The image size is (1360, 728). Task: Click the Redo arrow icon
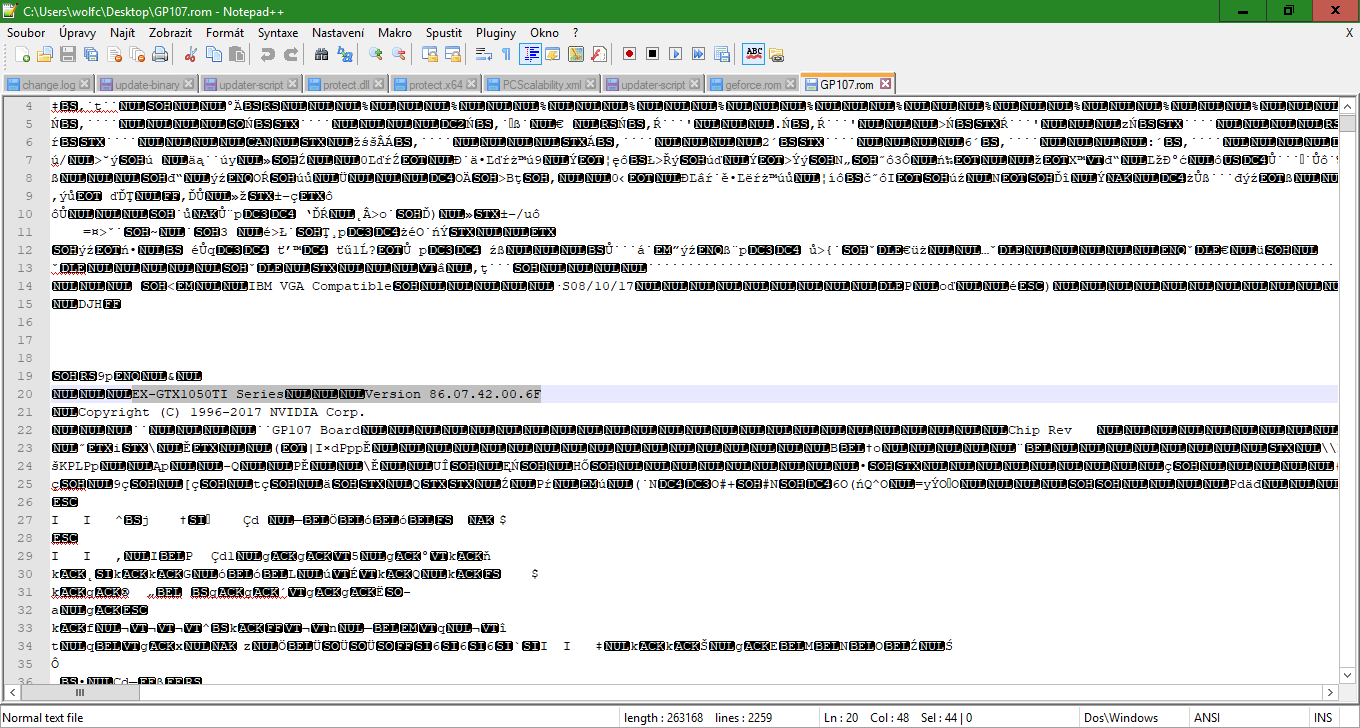pyautogui.click(x=291, y=54)
